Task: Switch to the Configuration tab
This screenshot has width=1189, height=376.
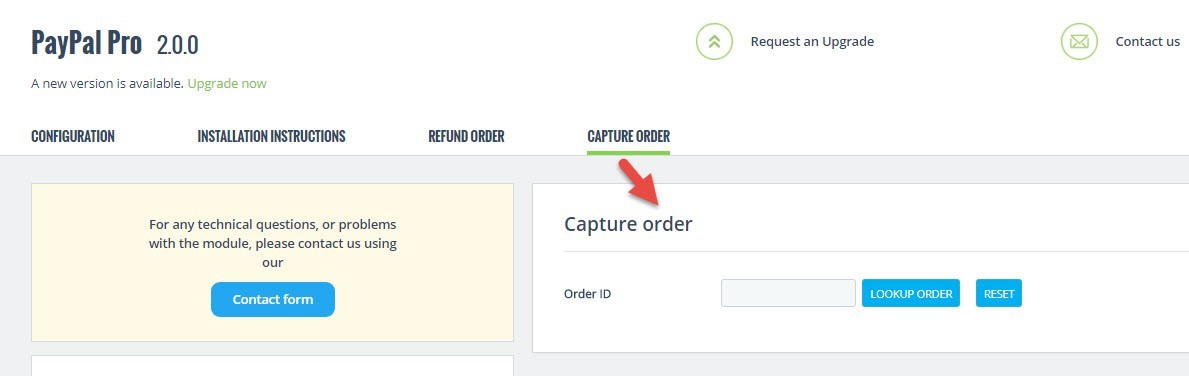Action: click(x=73, y=136)
